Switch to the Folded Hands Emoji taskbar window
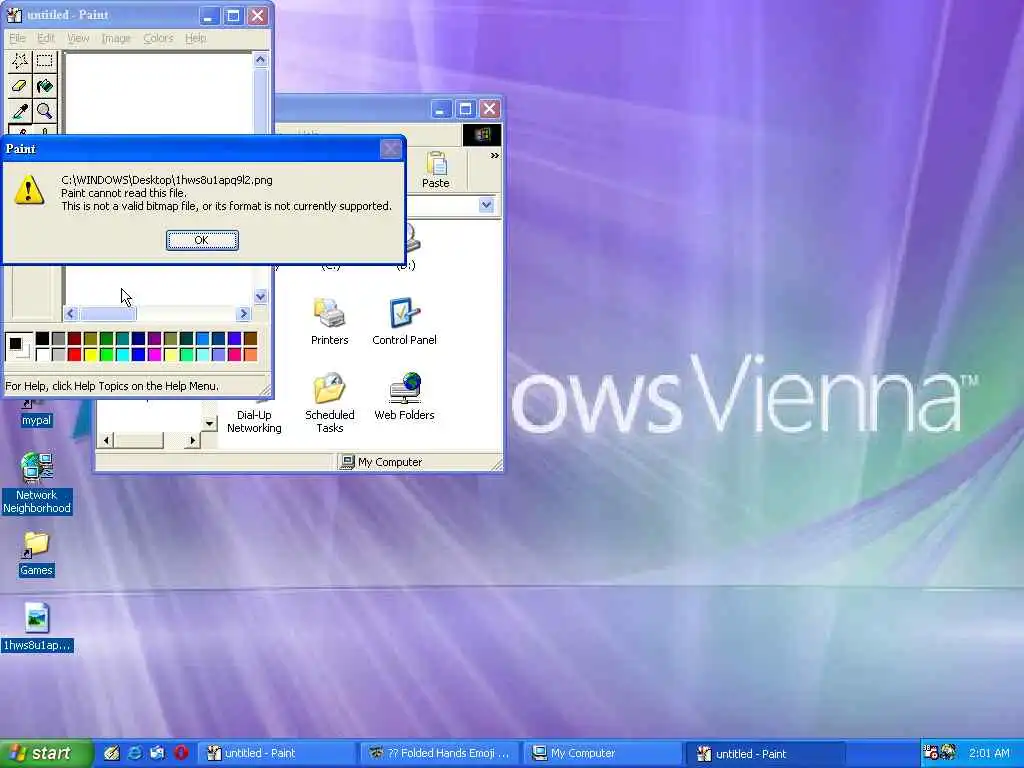This screenshot has height=768, width=1024. click(x=440, y=753)
